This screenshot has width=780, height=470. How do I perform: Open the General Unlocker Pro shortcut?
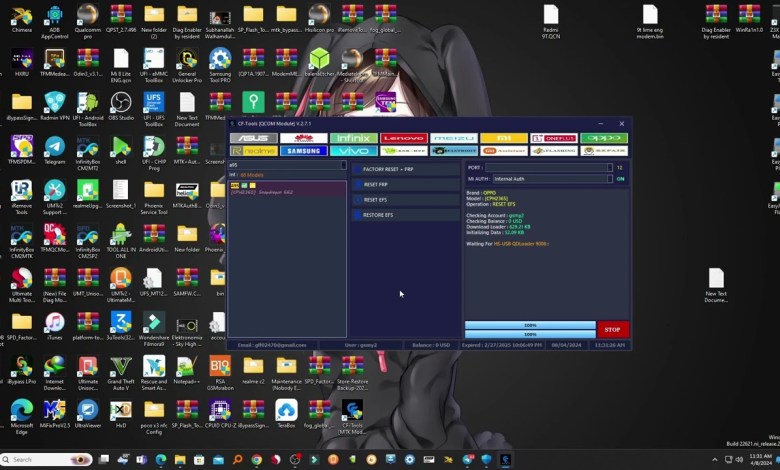click(x=187, y=66)
